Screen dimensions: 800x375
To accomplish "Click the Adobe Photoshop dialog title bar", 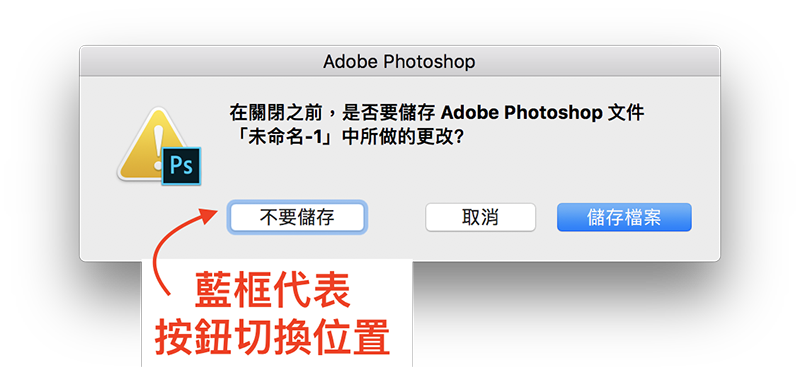I will coord(399,61).
